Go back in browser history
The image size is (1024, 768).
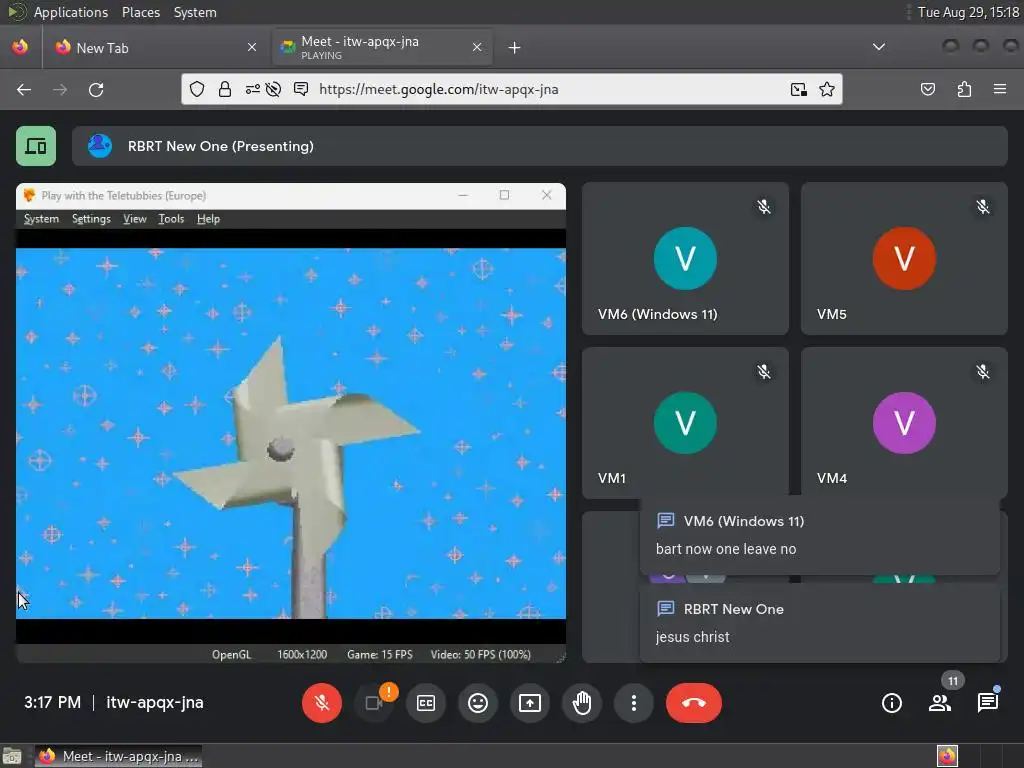[x=24, y=89]
